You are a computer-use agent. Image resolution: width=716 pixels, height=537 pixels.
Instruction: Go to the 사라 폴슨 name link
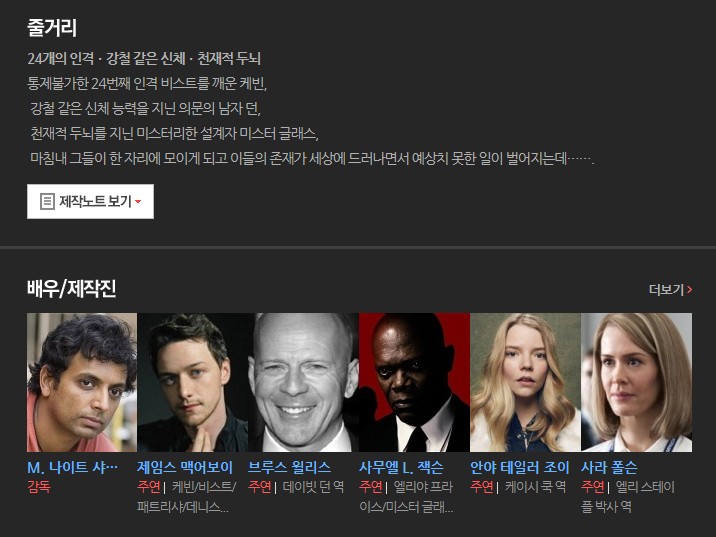pyautogui.click(x=609, y=467)
